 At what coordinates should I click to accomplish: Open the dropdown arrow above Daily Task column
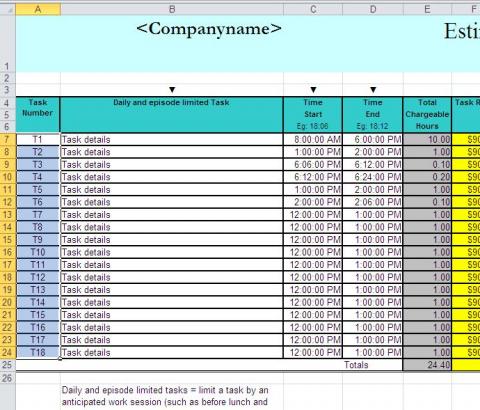pyautogui.click(x=172, y=90)
